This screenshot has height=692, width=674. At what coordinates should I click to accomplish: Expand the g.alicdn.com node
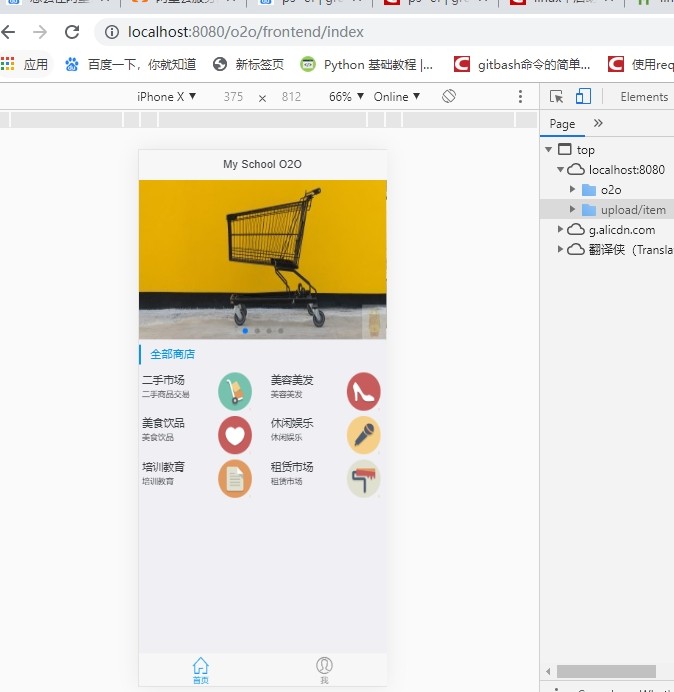click(x=560, y=229)
